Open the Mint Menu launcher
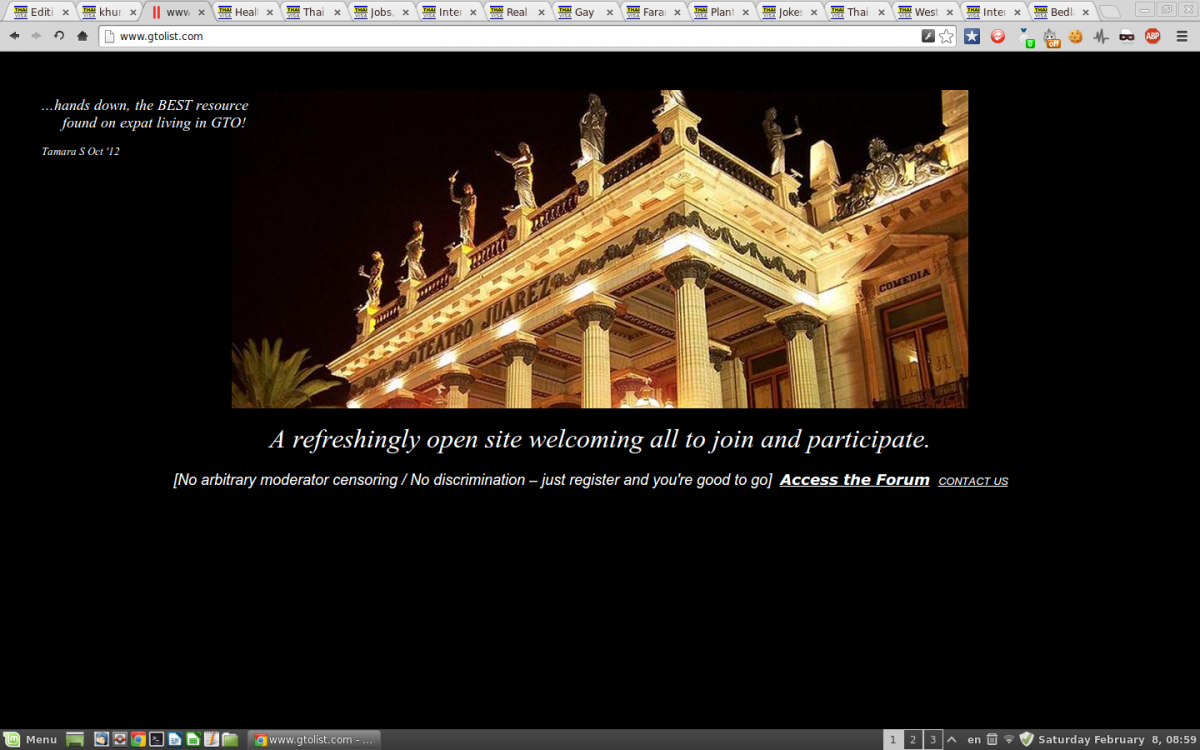This screenshot has width=1200, height=750. [32, 739]
